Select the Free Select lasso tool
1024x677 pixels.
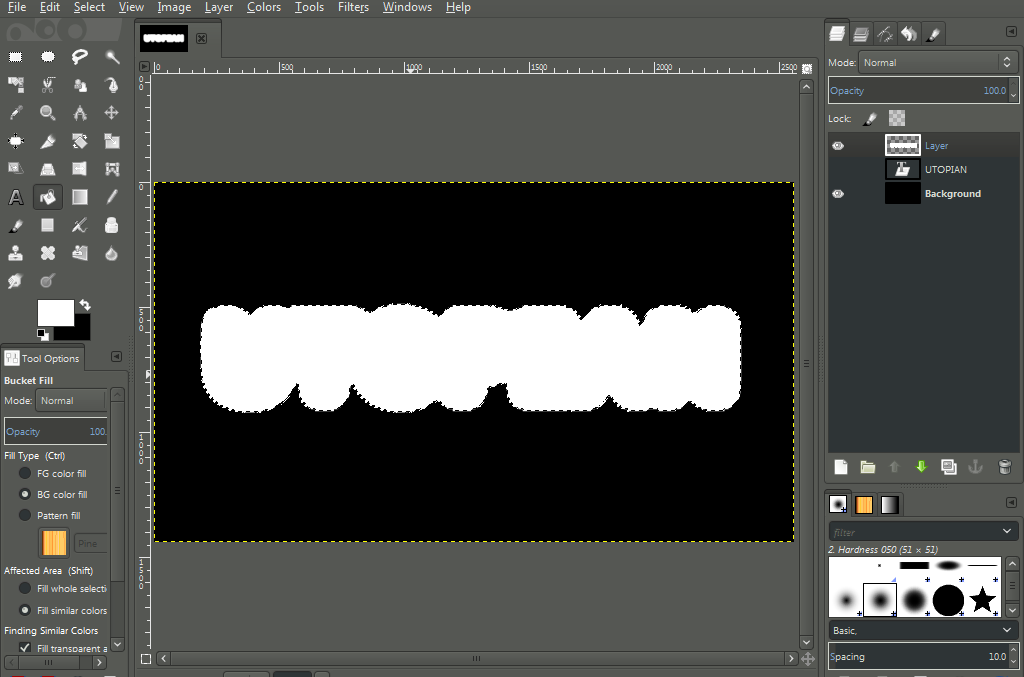(x=80, y=57)
